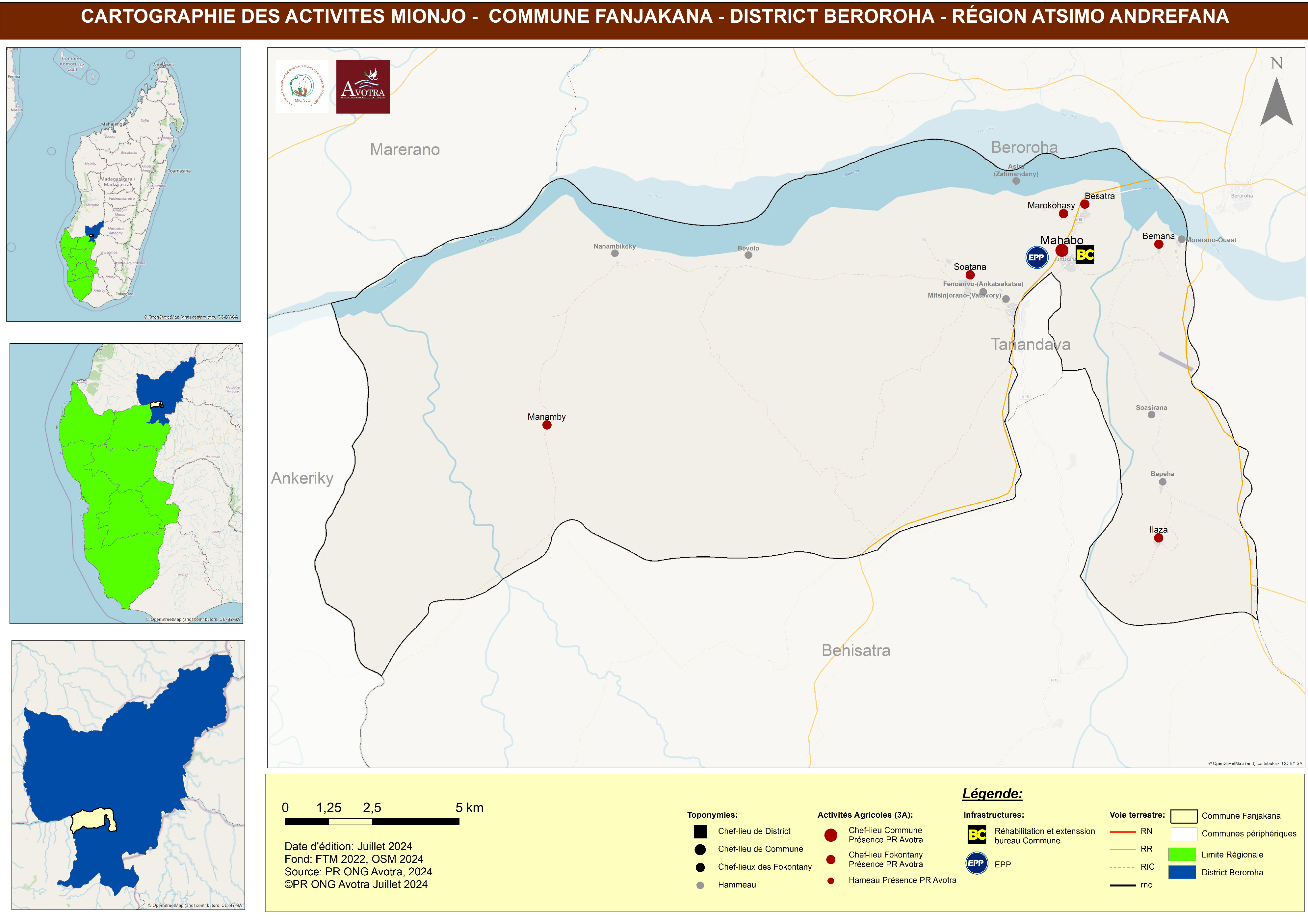1308x924 pixels.
Task: Click the Manamby red marker
Action: coord(547,425)
